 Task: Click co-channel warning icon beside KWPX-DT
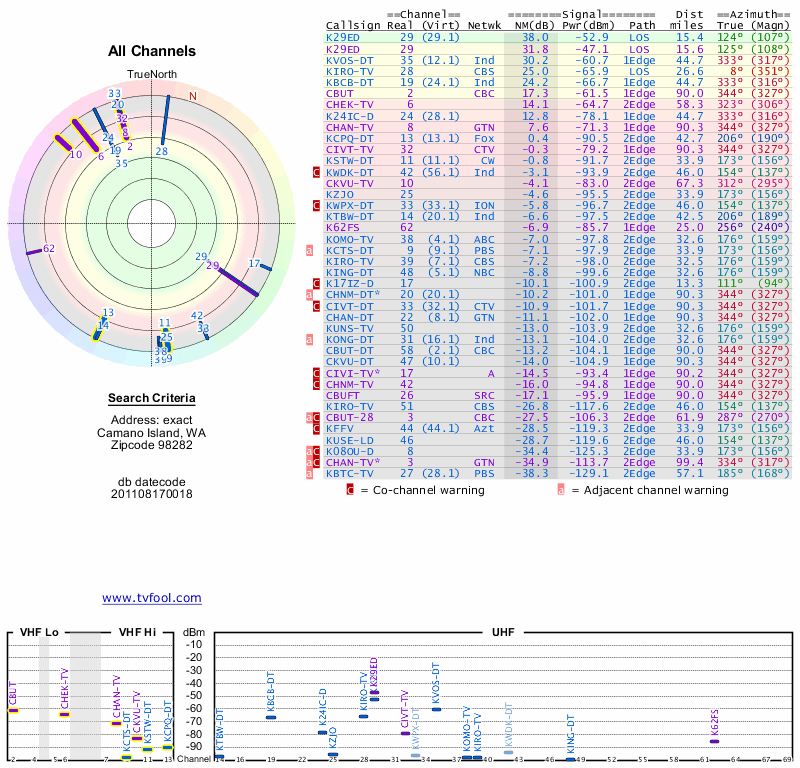point(316,205)
